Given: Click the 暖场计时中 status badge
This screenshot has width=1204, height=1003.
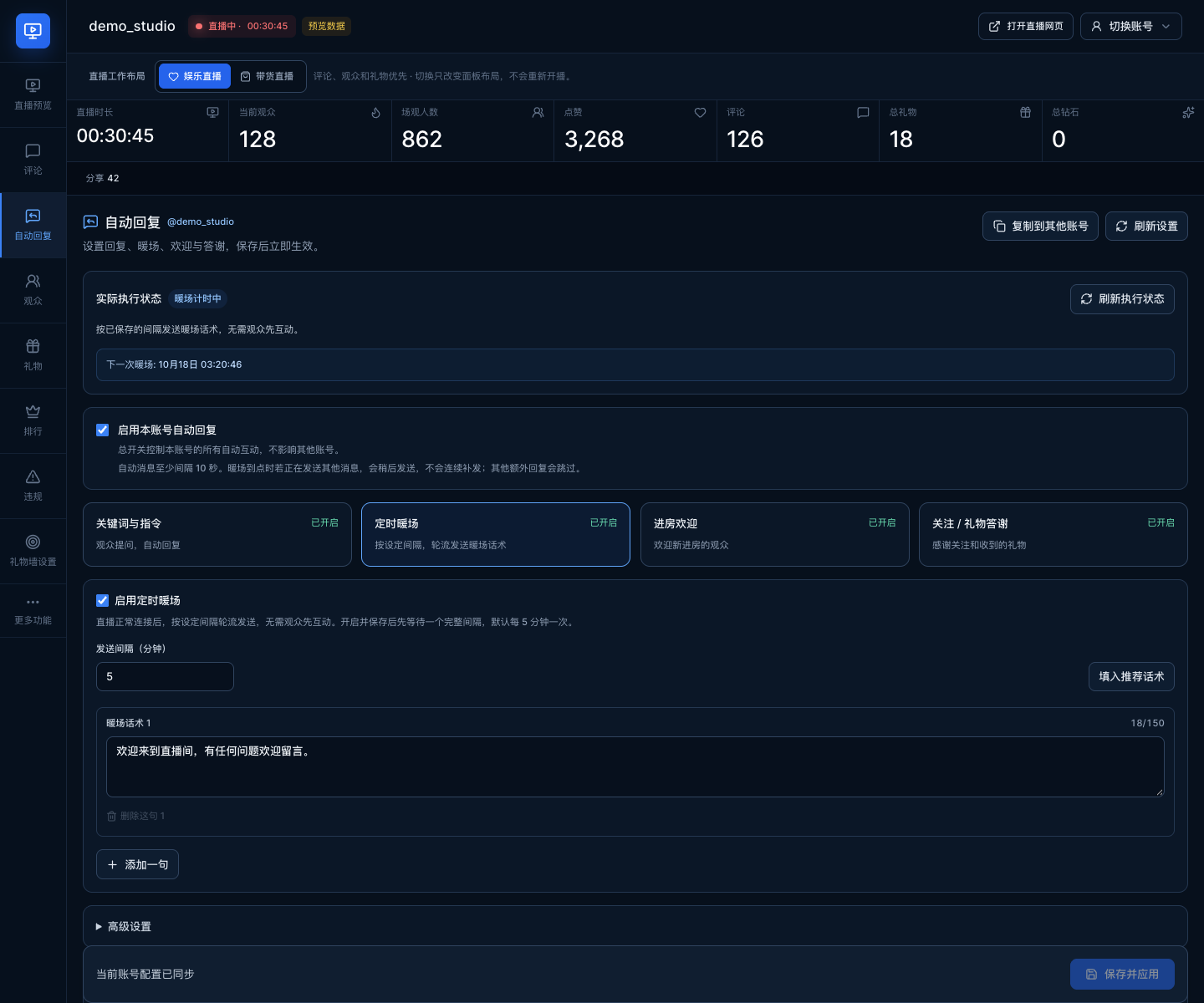Looking at the screenshot, I should pyautogui.click(x=198, y=298).
